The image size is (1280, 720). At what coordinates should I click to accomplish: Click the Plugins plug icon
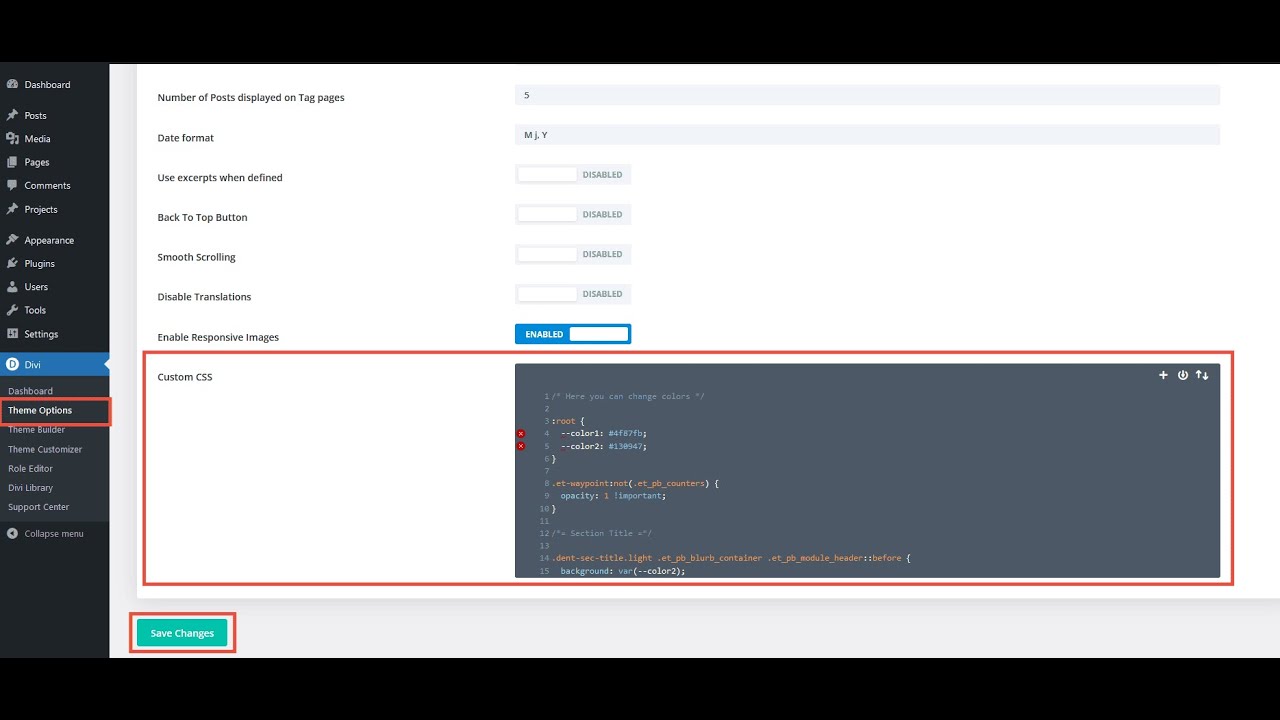(12, 263)
